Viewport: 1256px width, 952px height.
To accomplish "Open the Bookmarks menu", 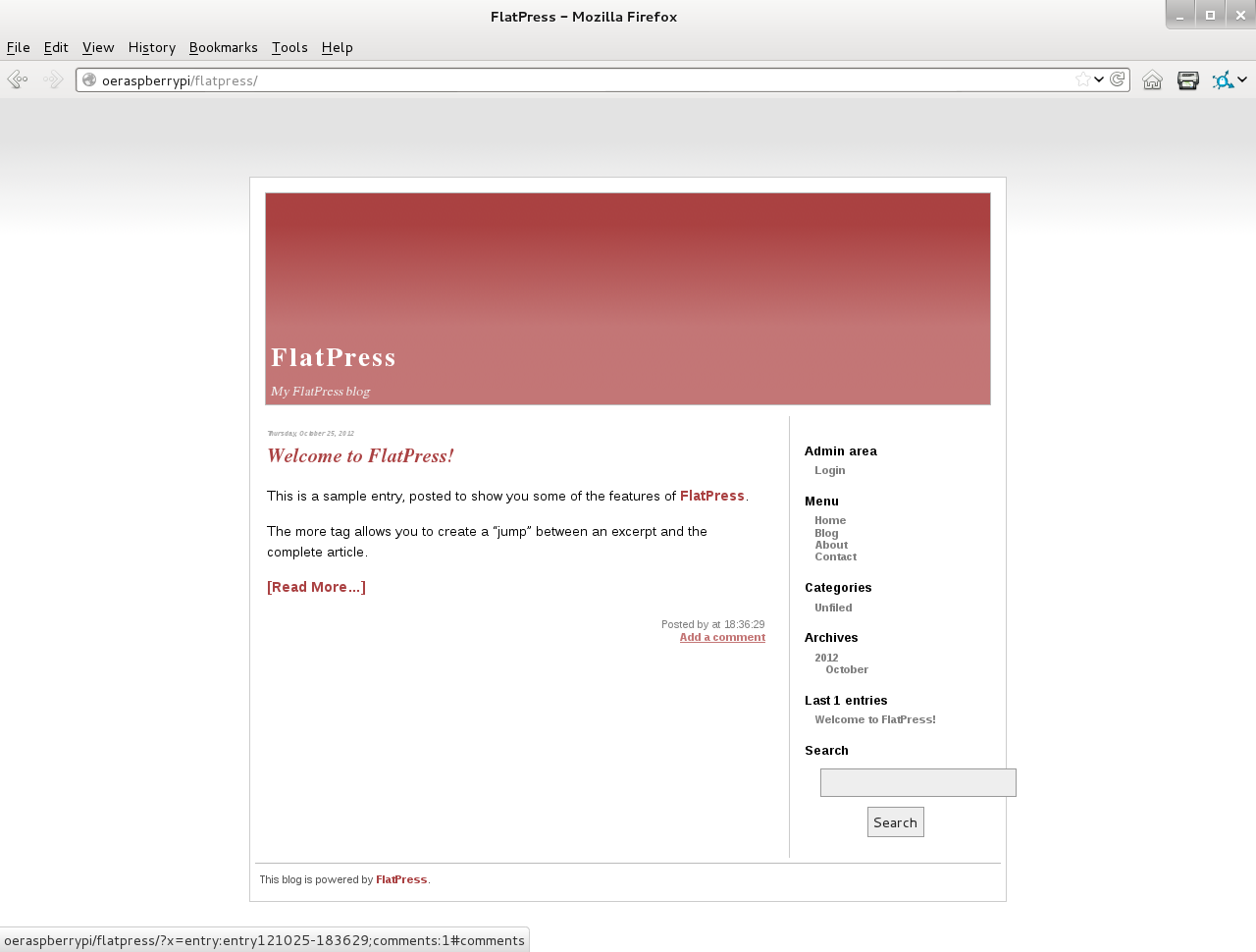I will pos(223,47).
